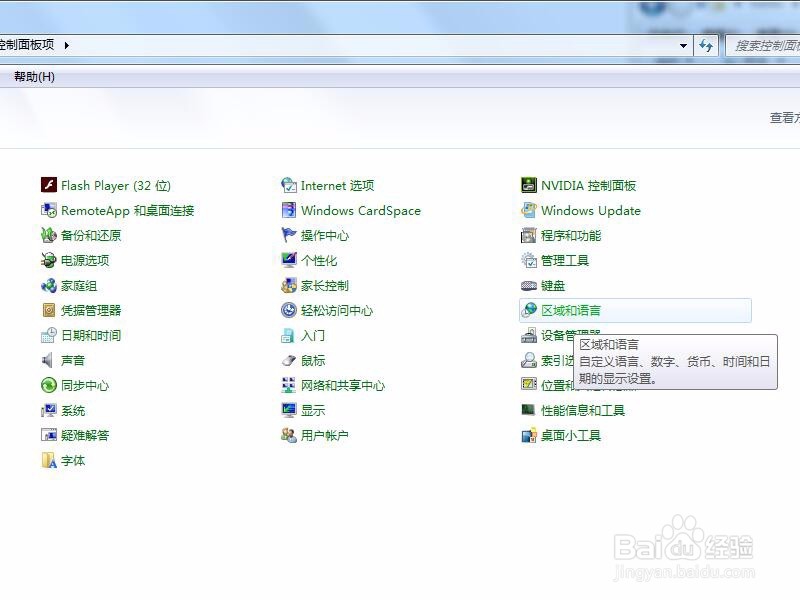This screenshot has width=800, height=600.
Task: Expand the 控制面板项 breadcrumb arrow
Action: pyautogui.click(x=67, y=45)
